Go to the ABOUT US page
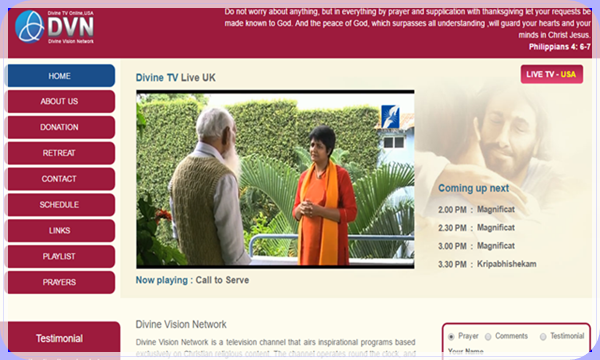This screenshot has height=360, width=600. click(60, 101)
